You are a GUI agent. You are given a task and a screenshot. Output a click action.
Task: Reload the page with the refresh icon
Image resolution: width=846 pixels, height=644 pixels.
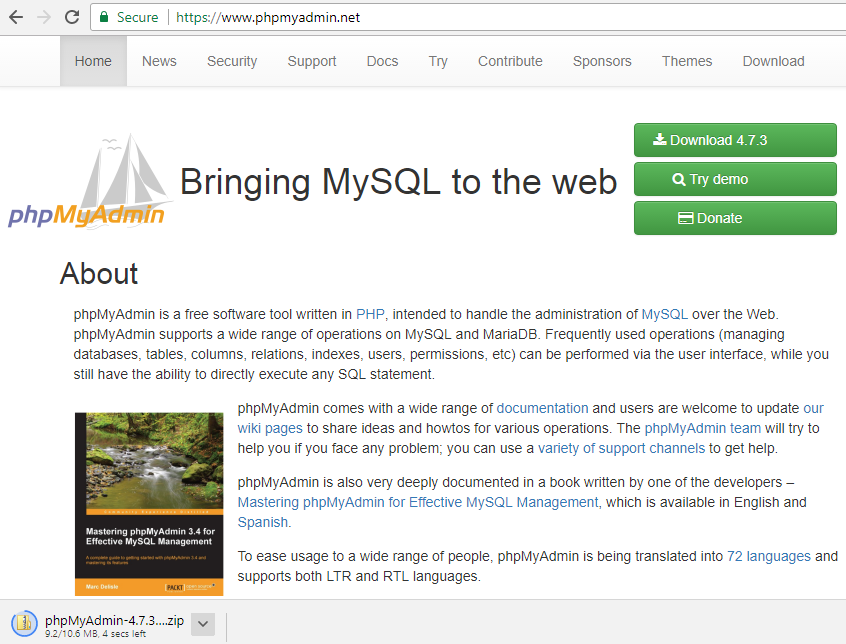tap(72, 17)
